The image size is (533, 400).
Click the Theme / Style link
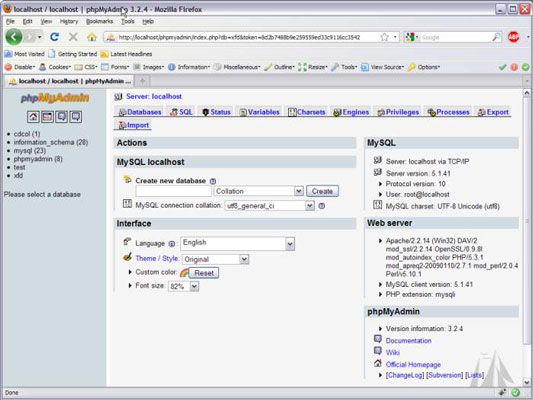157,259
